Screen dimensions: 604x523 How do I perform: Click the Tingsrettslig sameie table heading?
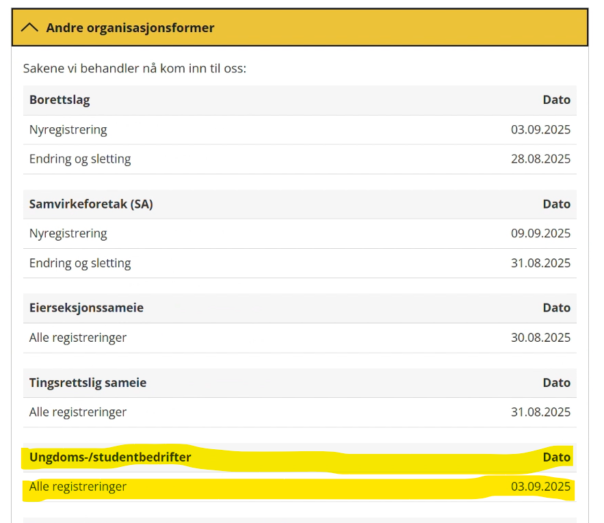pos(88,383)
